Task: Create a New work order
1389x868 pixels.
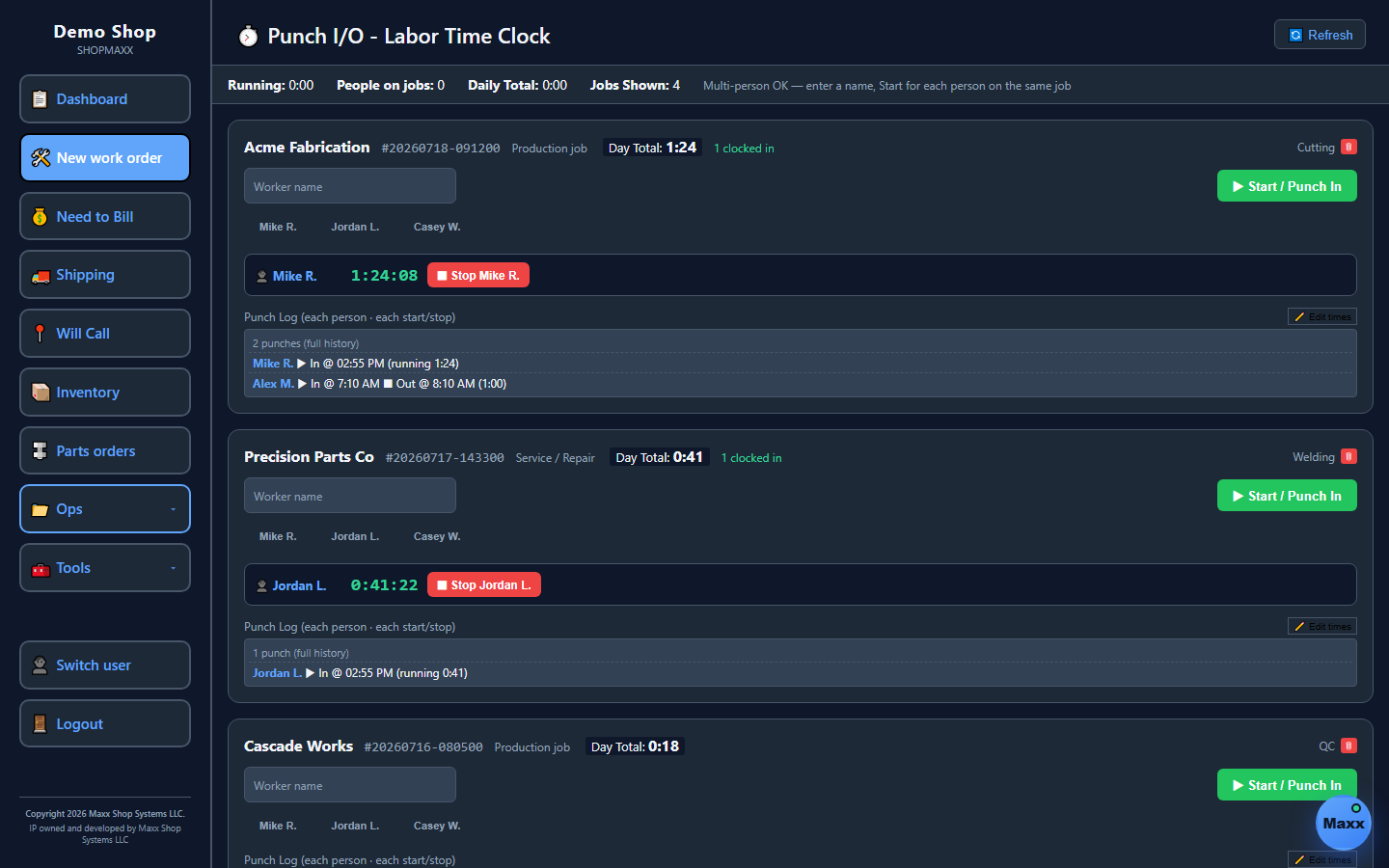Action: pyautogui.click(x=105, y=158)
